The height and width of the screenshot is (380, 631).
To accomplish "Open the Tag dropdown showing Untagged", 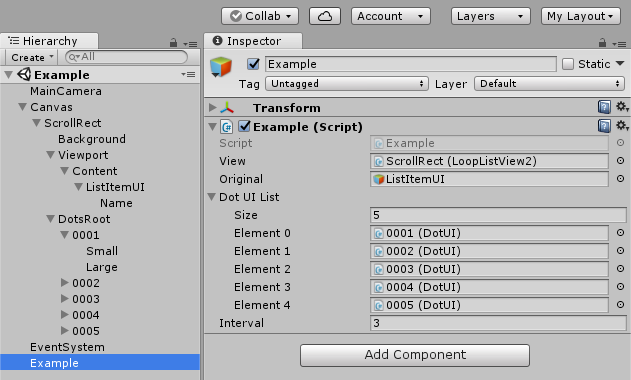I will 347,84.
